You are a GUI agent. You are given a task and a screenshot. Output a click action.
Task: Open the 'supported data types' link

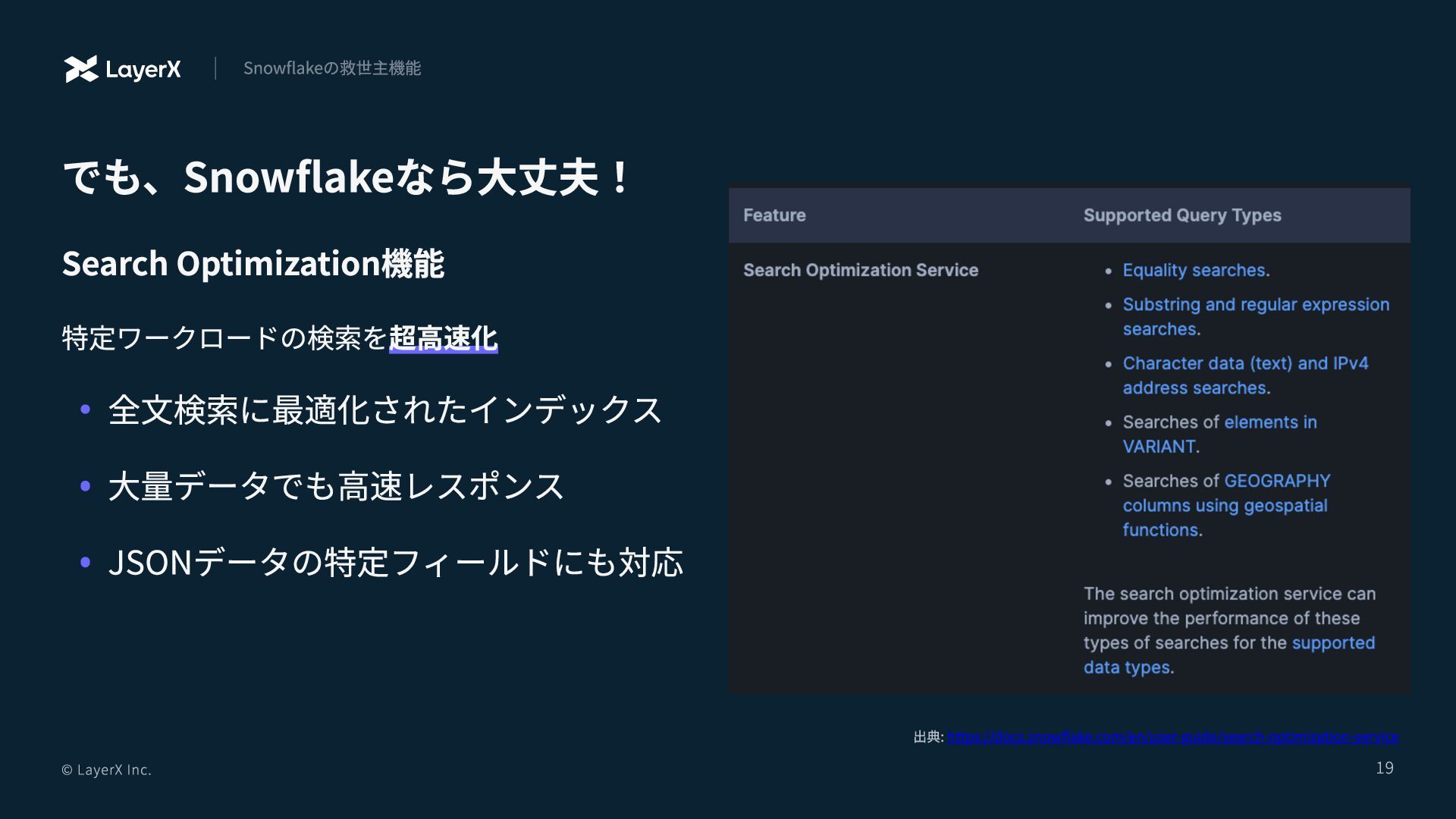coord(1228,655)
